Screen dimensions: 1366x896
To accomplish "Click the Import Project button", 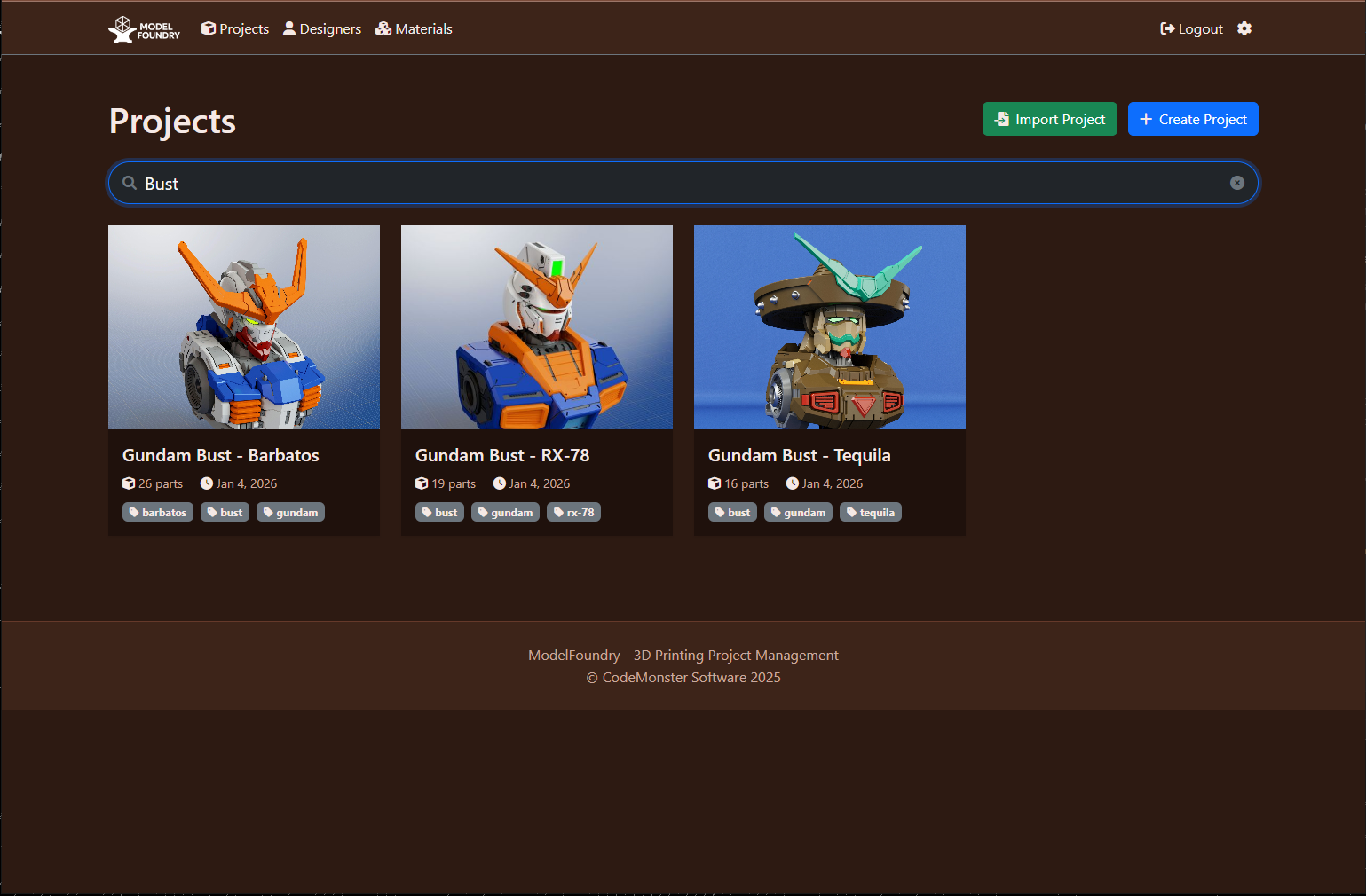I will tap(1049, 119).
